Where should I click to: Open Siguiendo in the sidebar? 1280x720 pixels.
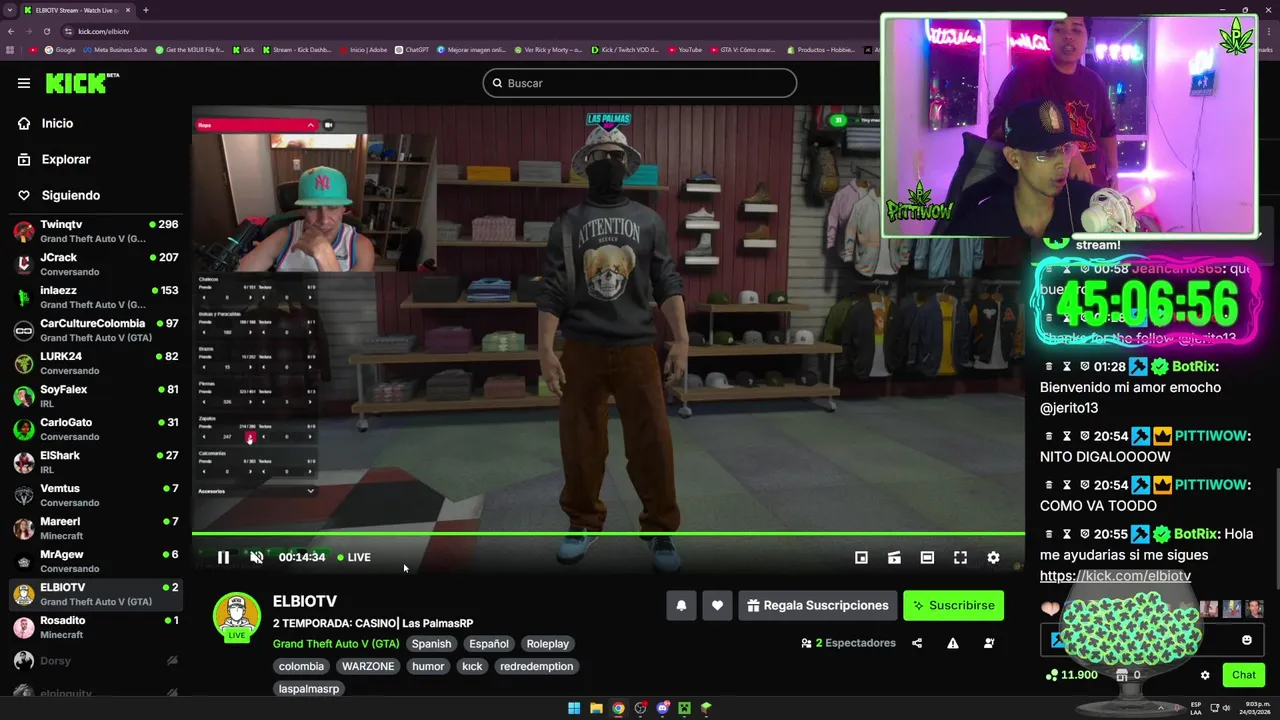(70, 195)
